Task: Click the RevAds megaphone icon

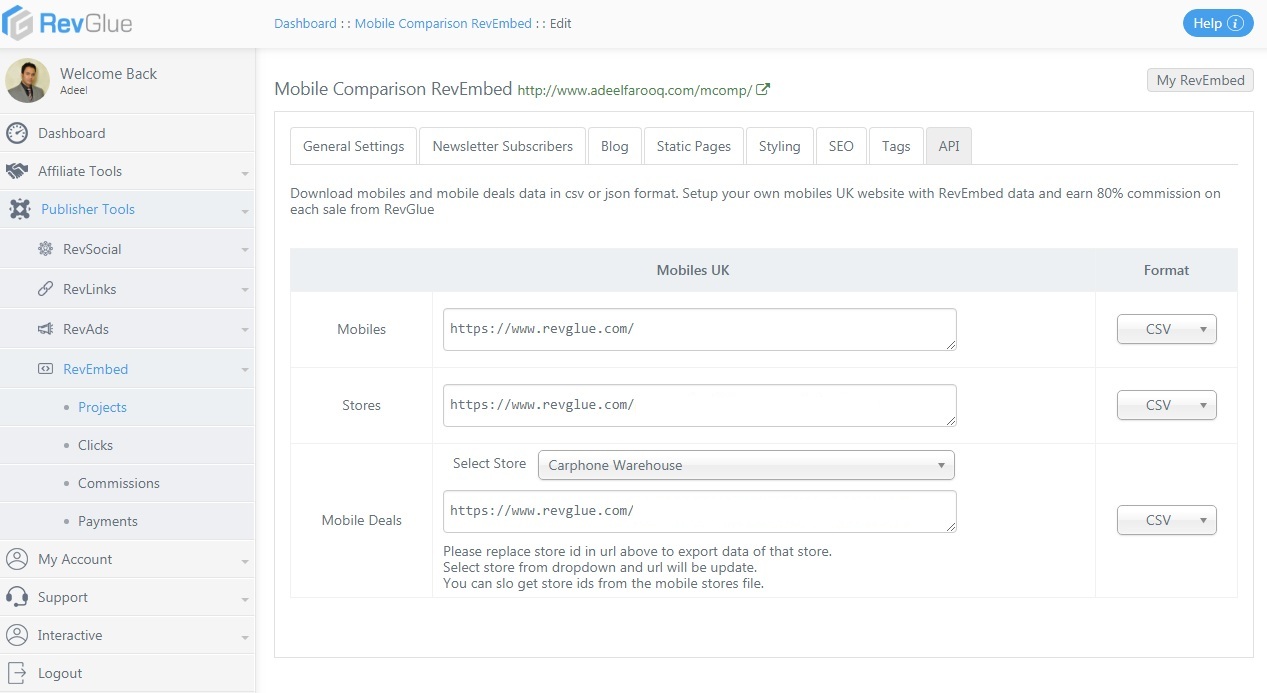Action: (x=45, y=329)
